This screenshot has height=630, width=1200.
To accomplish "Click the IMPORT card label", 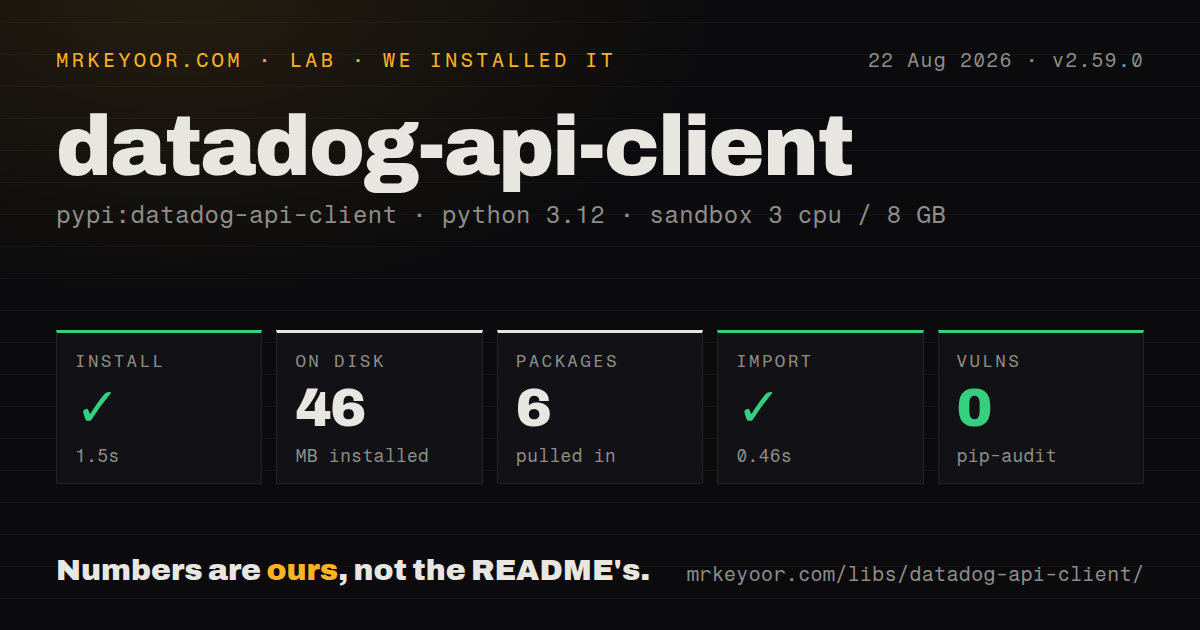I will (x=774, y=361).
